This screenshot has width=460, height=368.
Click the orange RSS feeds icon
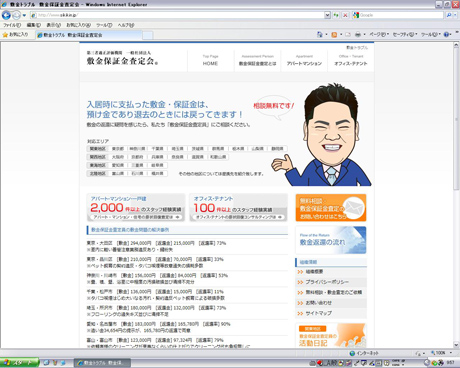pyautogui.click(x=334, y=34)
